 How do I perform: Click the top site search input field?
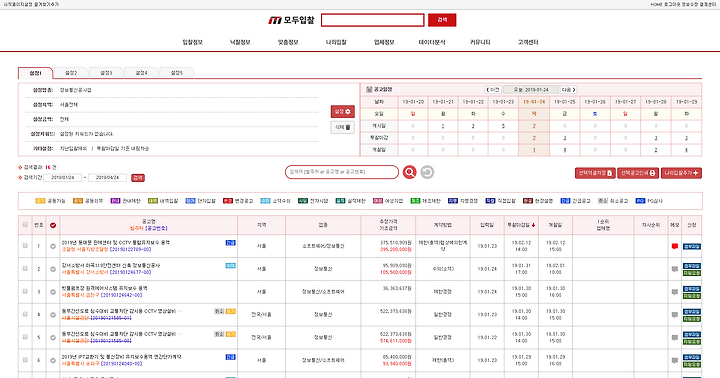click(x=372, y=20)
